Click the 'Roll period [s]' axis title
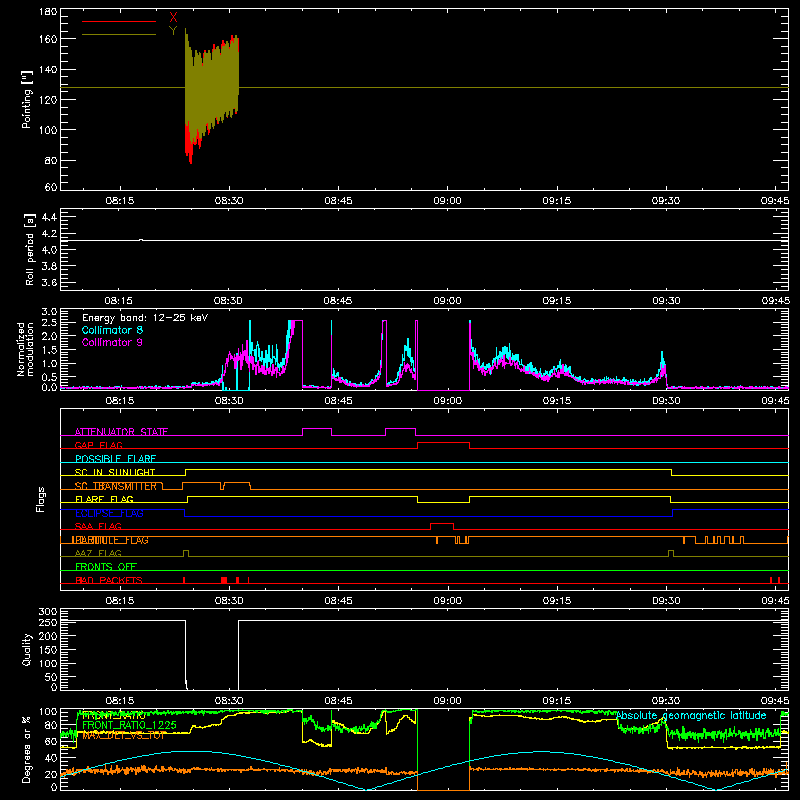This screenshot has width=800, height=800. (x=29, y=250)
